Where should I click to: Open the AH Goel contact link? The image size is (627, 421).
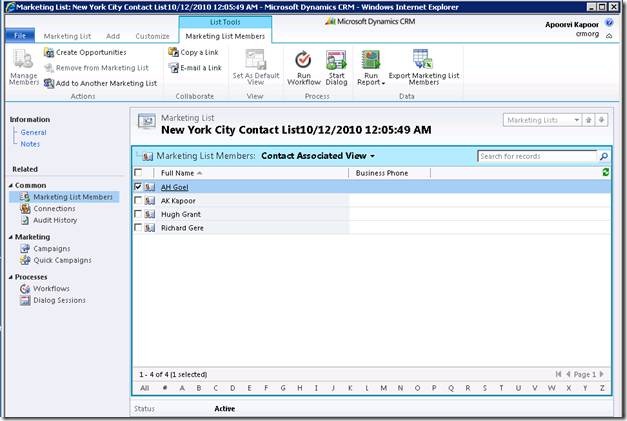point(174,187)
